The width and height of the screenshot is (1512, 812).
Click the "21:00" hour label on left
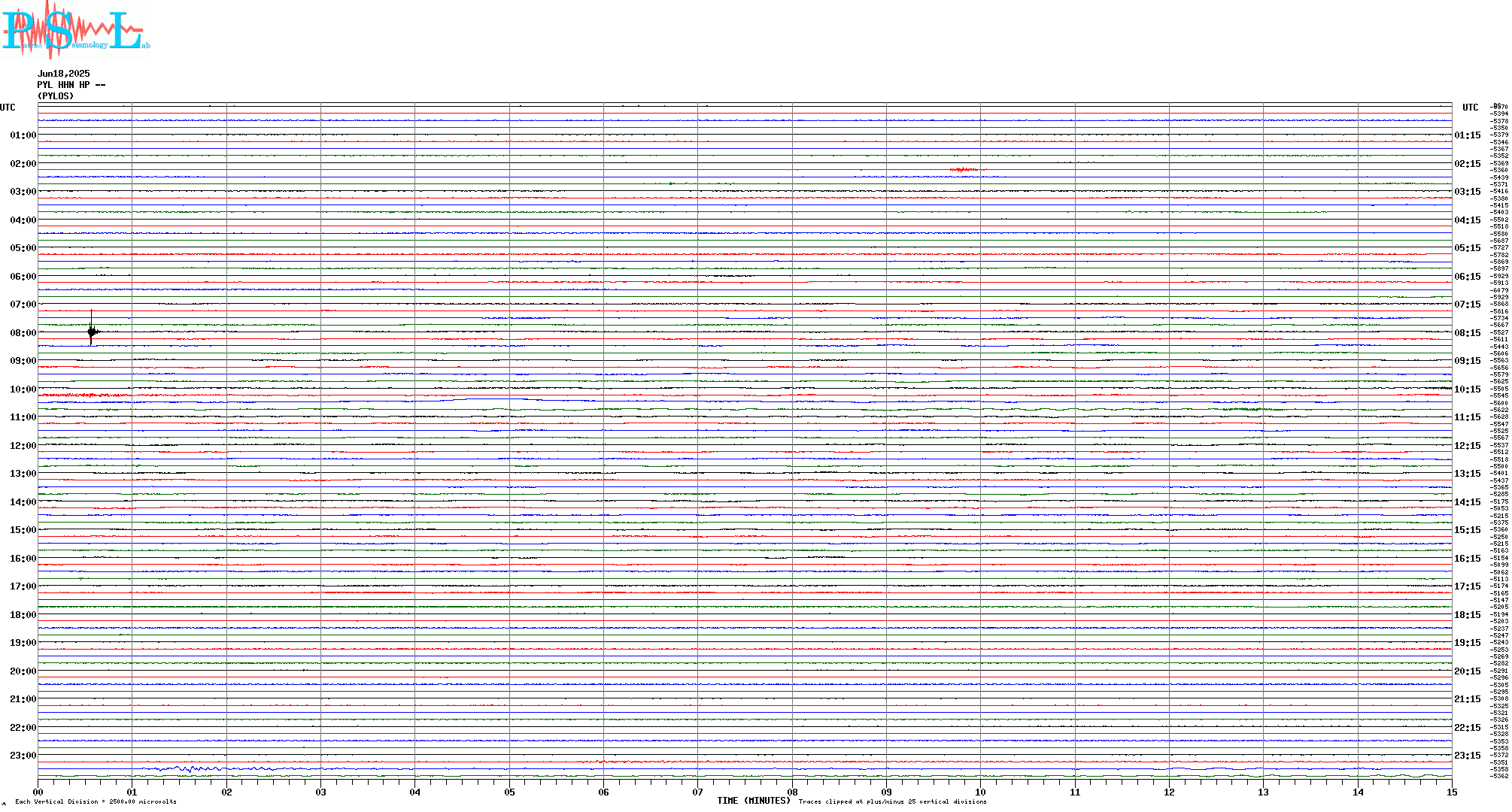[x=23, y=699]
